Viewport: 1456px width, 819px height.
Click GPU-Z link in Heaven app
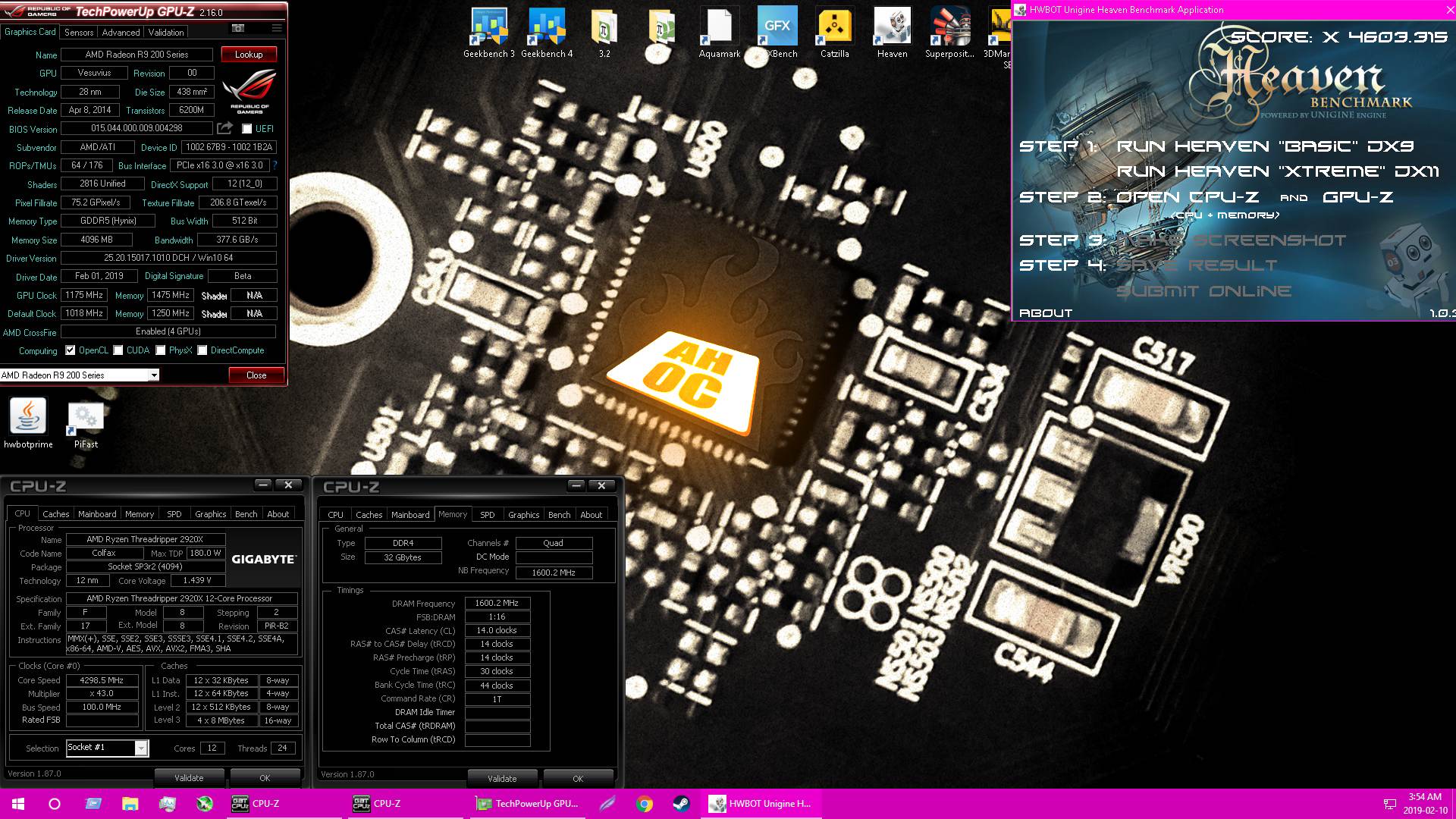(1357, 197)
